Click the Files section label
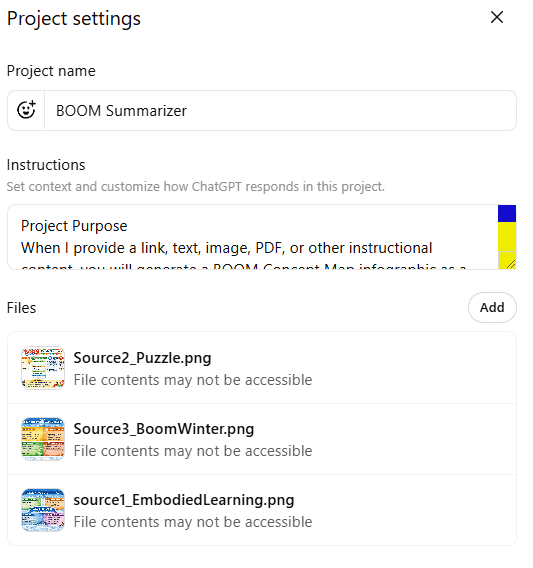Image resolution: width=533 pixels, height=568 pixels. click(x=21, y=308)
